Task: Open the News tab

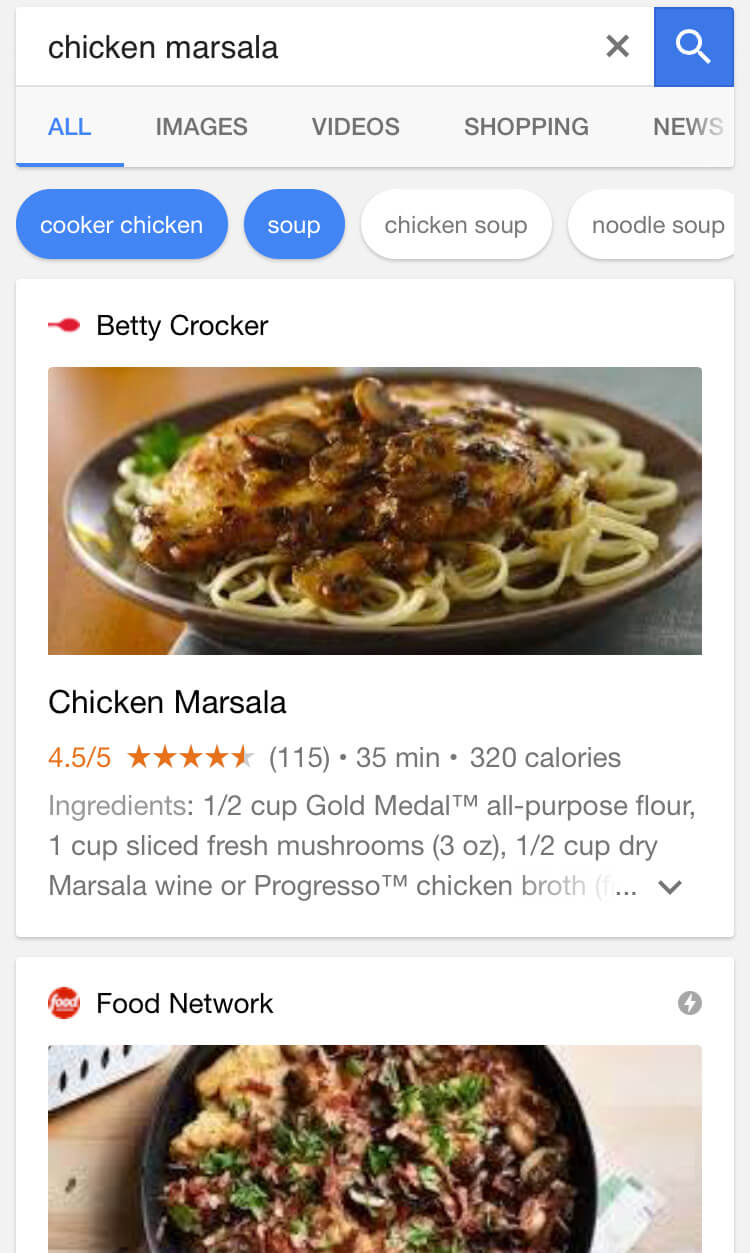Action: tap(687, 127)
